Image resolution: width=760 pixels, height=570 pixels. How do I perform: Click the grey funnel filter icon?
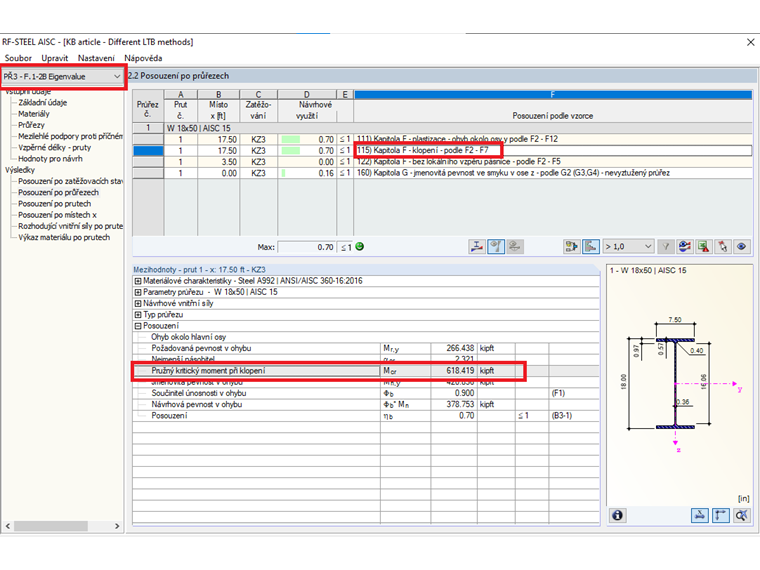pyautogui.click(x=666, y=247)
